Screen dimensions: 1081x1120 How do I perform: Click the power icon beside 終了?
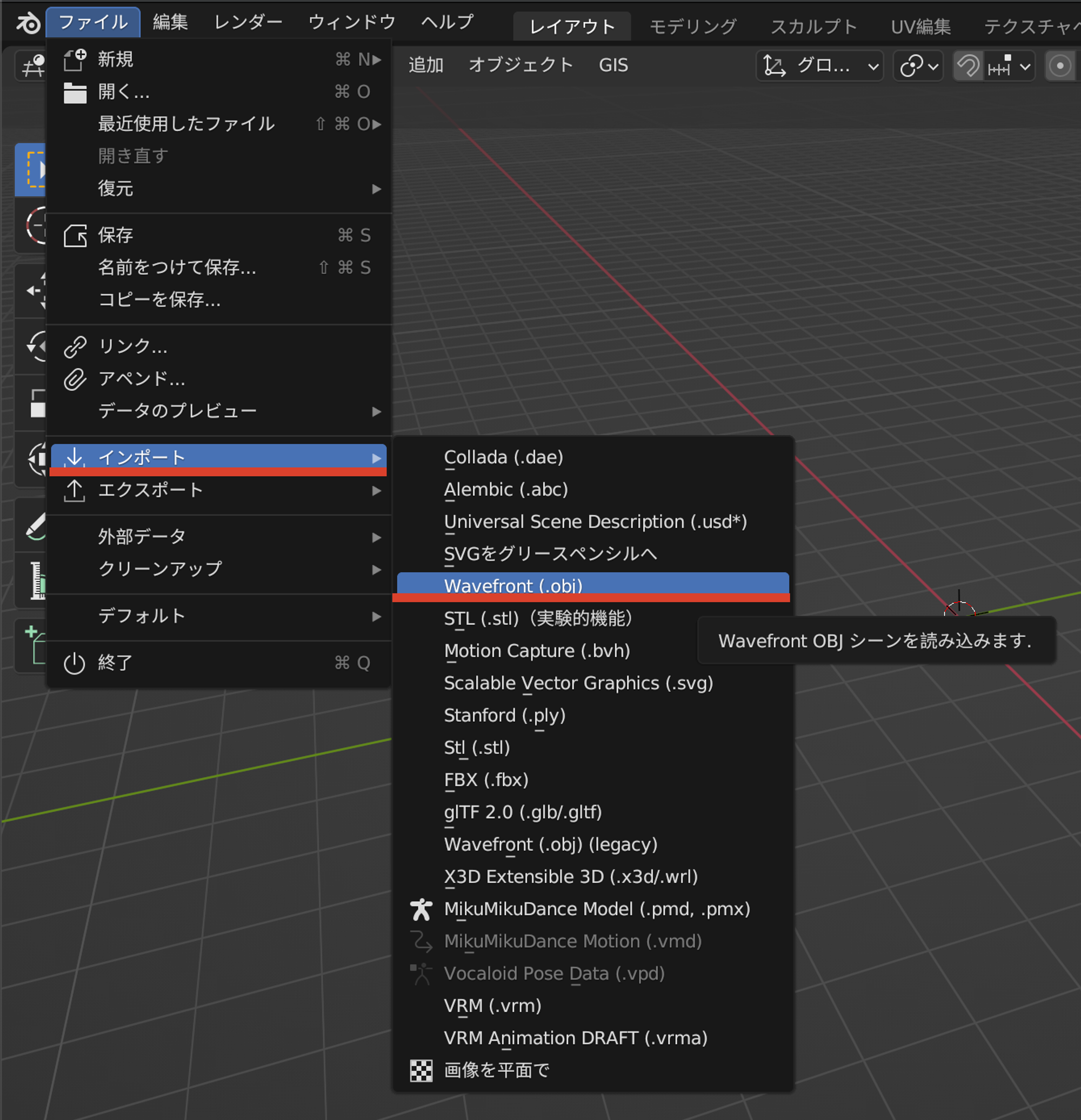pos(75,663)
